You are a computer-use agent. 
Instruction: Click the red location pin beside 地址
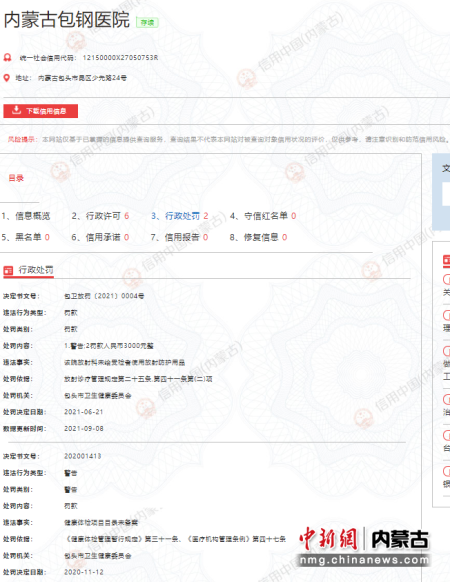click(x=7, y=78)
